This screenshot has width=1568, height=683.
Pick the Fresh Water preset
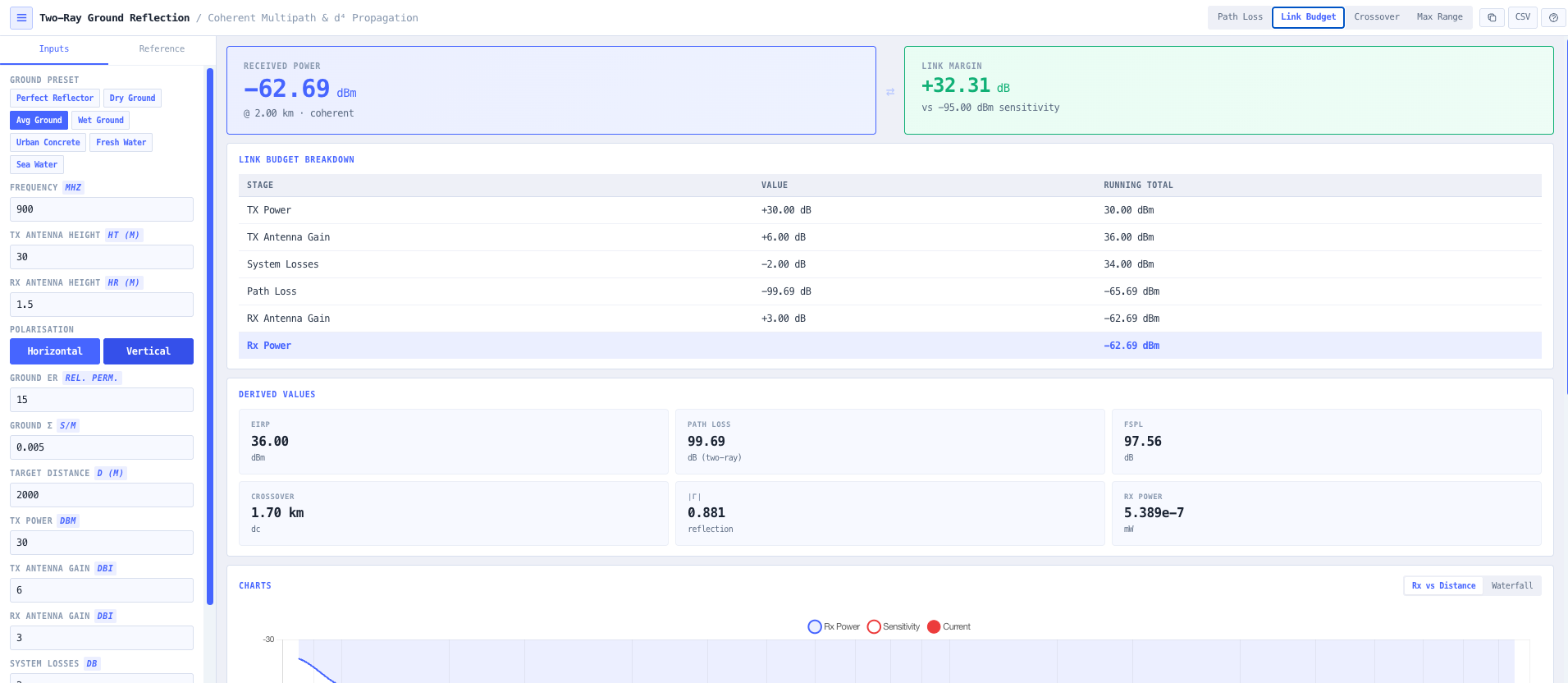(x=121, y=143)
